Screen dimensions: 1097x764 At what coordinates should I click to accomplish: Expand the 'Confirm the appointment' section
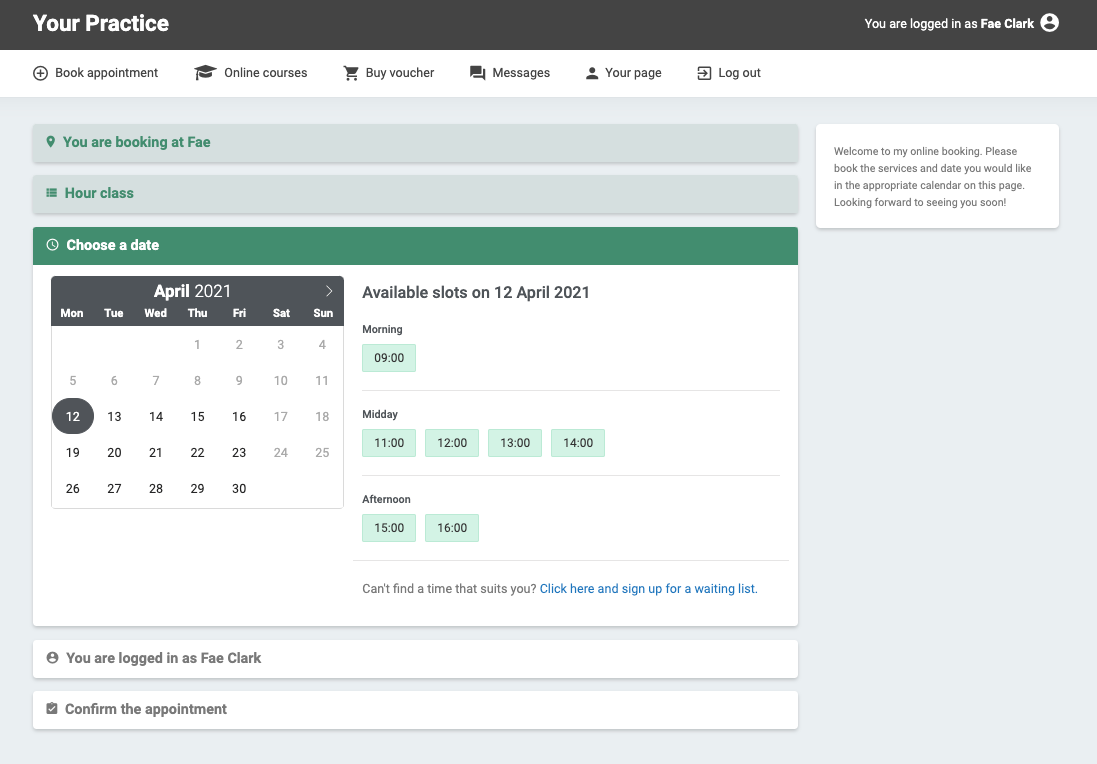tap(145, 709)
